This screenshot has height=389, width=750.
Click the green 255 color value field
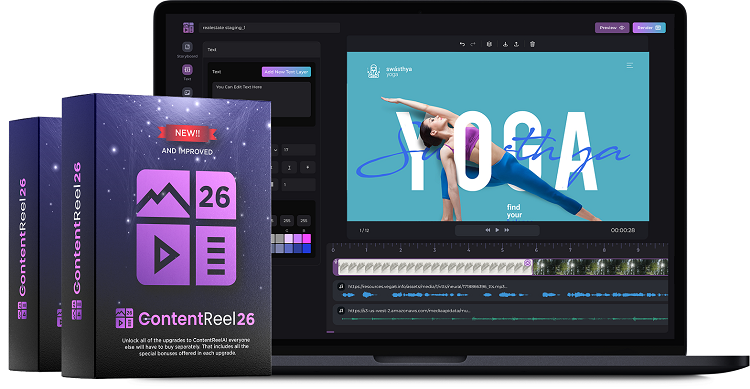click(287, 221)
